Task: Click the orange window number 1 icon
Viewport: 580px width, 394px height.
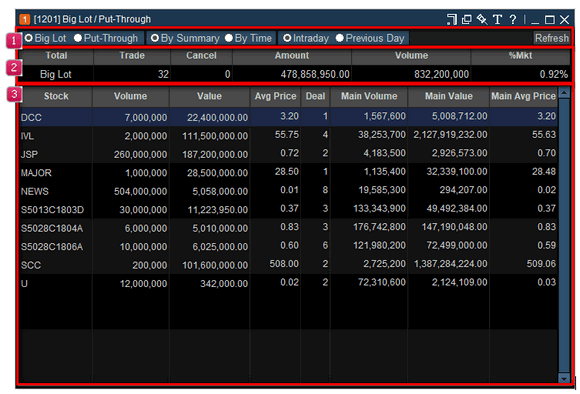Action: click(24, 19)
